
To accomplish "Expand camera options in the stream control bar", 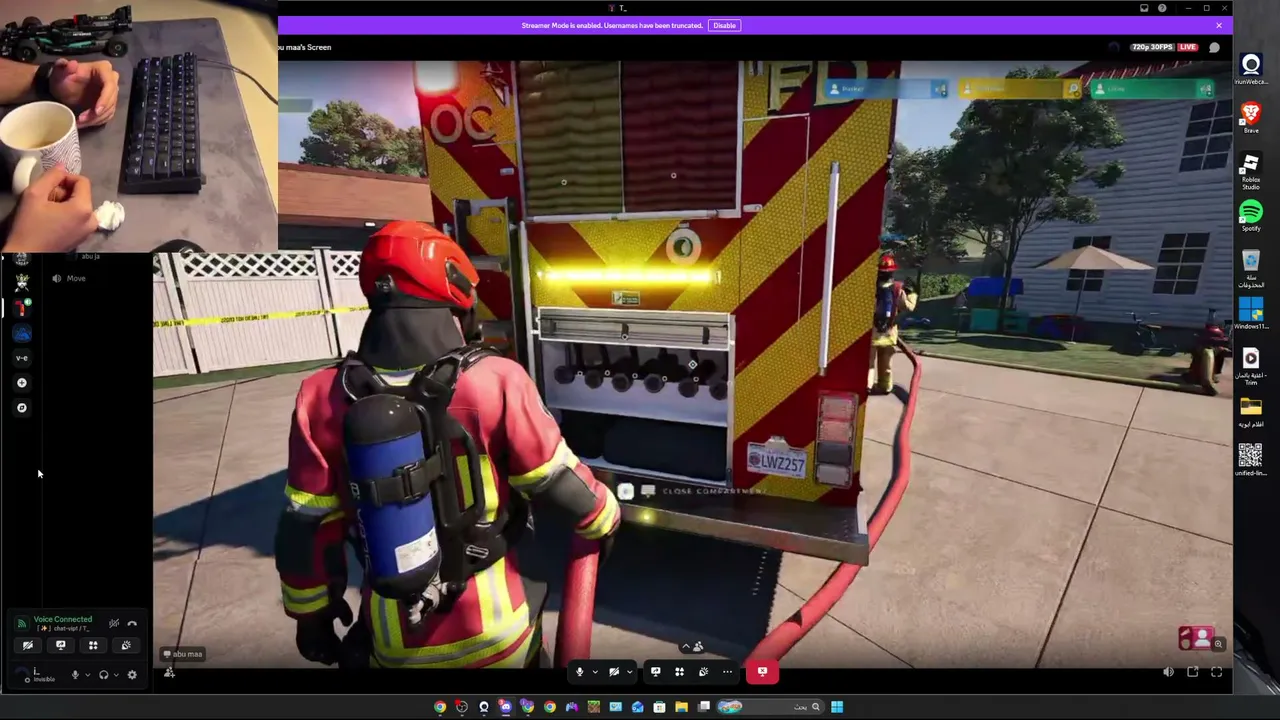I will (629, 672).
